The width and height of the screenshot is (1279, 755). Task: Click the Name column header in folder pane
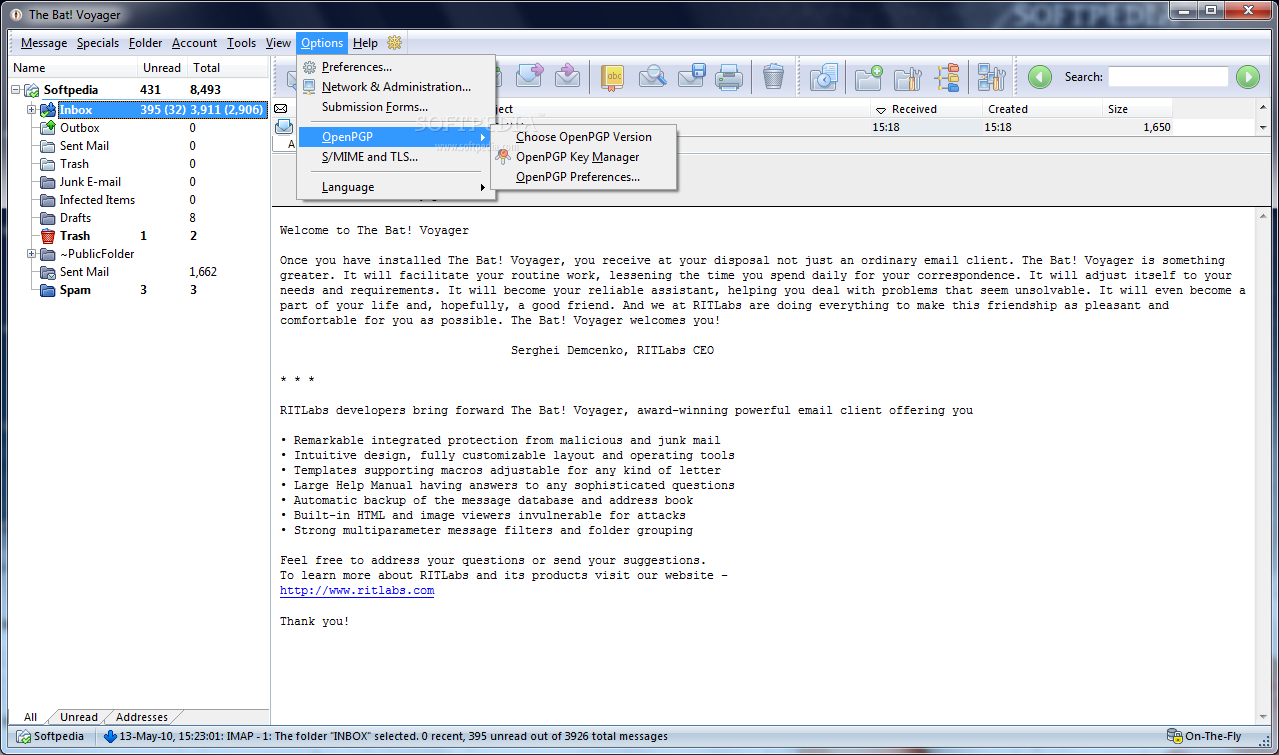(x=73, y=68)
